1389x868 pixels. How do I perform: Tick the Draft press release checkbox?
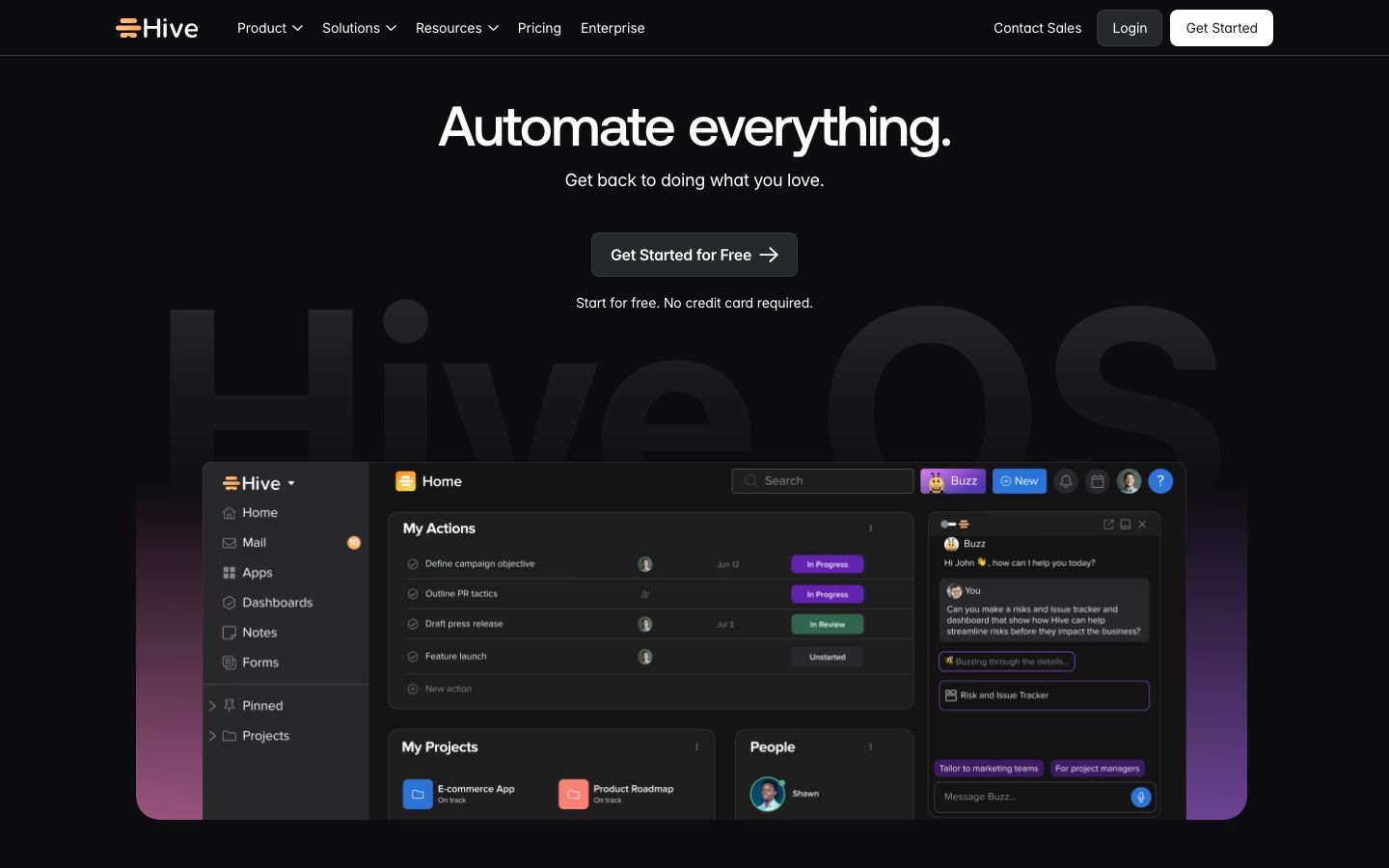[x=413, y=624]
